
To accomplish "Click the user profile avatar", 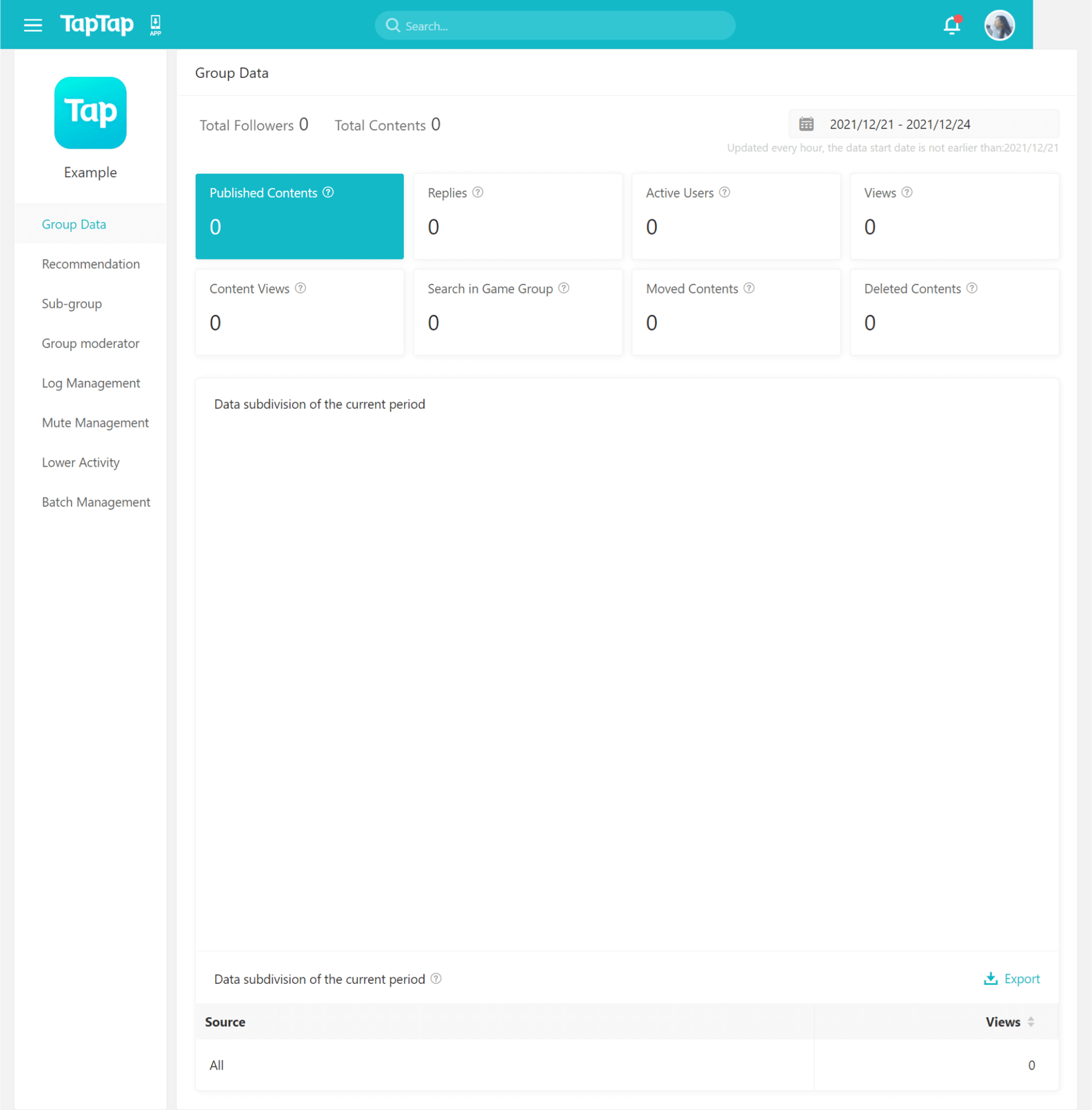I will coord(999,25).
